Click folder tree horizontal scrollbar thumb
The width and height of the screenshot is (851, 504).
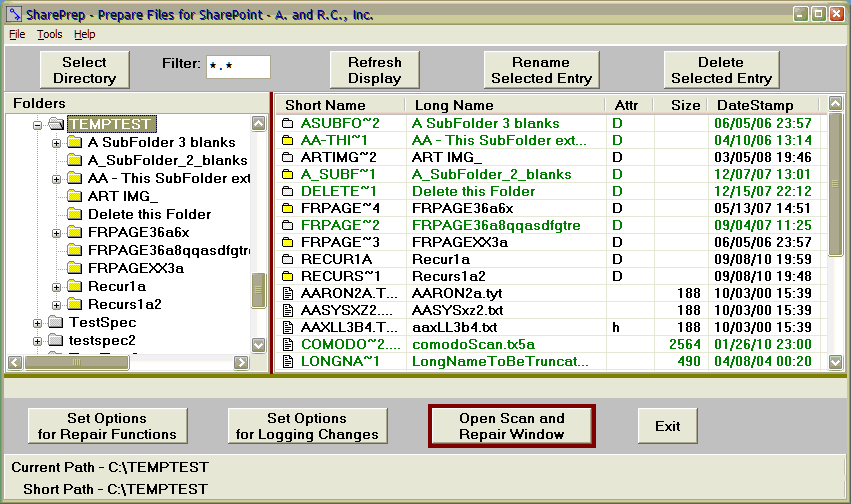[77, 362]
